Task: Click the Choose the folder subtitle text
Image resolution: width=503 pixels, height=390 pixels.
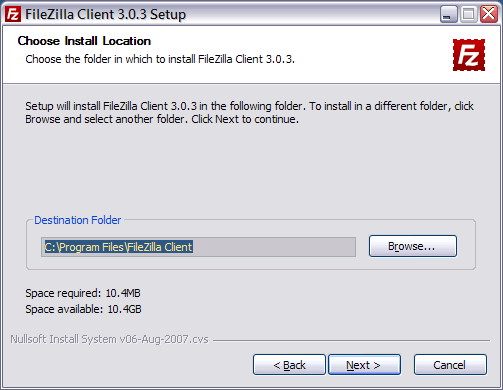Action: coord(160,59)
